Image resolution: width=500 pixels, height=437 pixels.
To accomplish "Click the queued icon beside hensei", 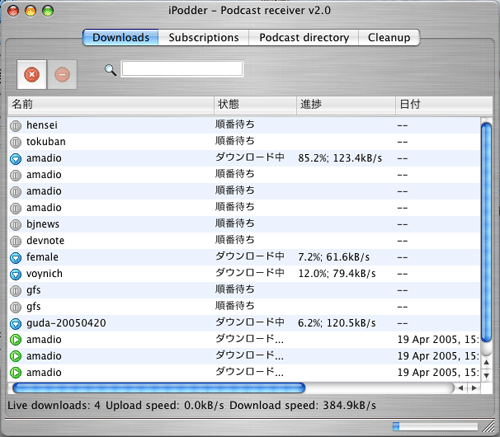I will [x=15, y=126].
